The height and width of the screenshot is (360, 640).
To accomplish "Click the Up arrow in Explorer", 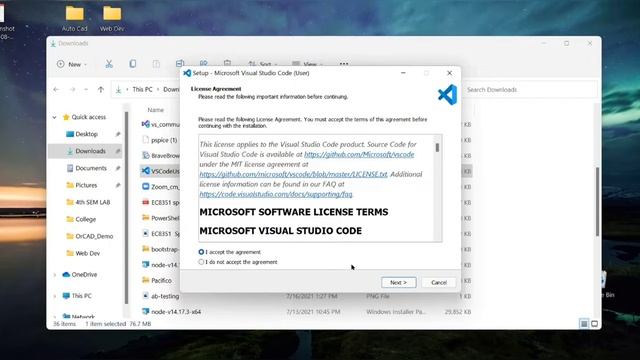I will click(x=101, y=89).
